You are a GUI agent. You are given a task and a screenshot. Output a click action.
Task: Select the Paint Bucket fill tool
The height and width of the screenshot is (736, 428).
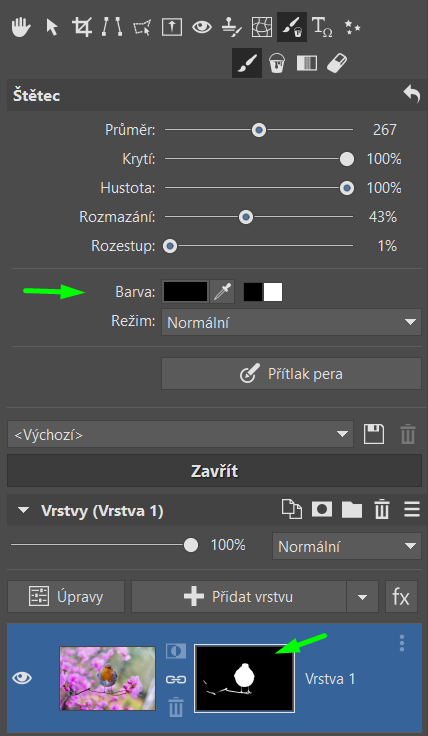click(277, 62)
